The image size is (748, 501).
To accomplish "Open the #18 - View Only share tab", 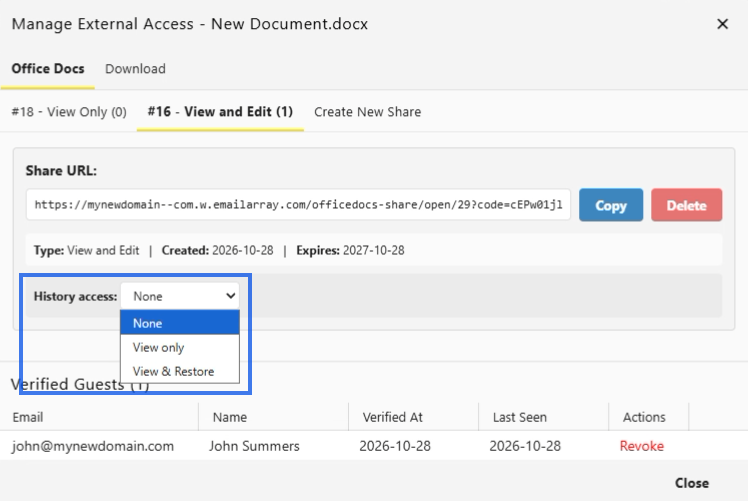I will click(x=69, y=112).
